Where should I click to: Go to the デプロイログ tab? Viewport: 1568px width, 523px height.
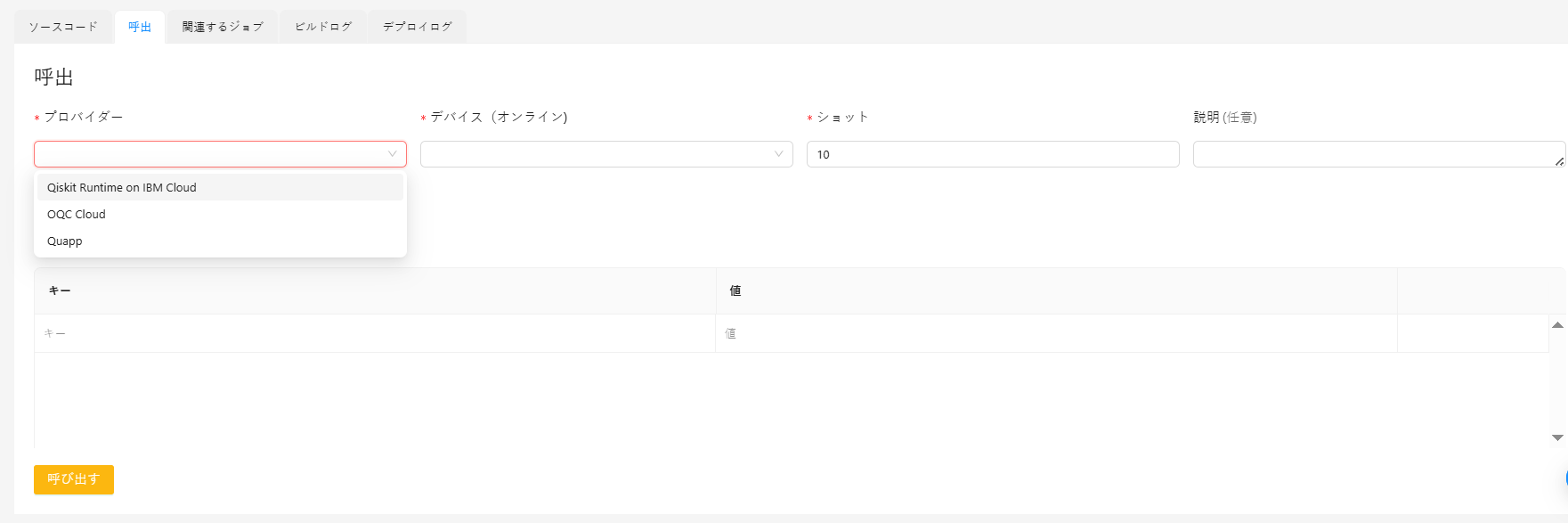pos(417,27)
